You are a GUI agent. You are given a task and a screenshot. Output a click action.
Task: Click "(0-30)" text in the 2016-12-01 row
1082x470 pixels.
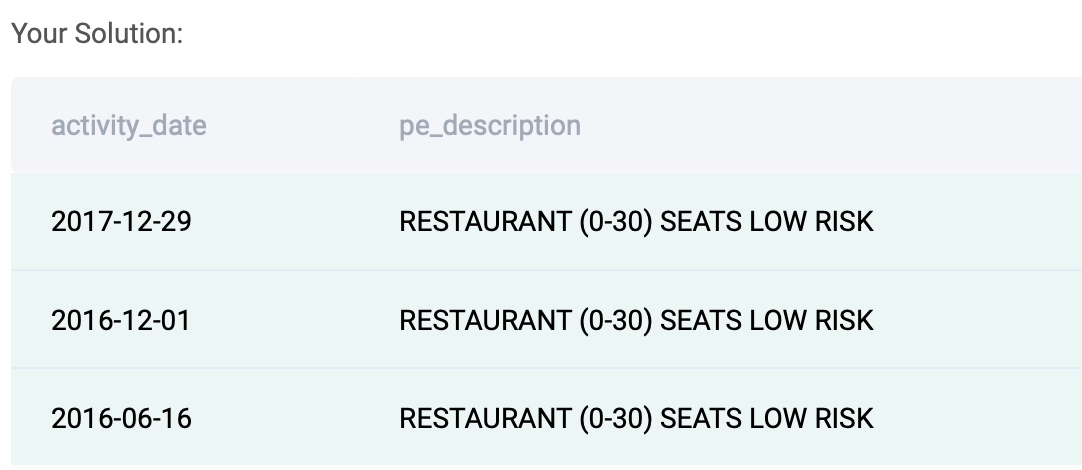click(x=616, y=321)
